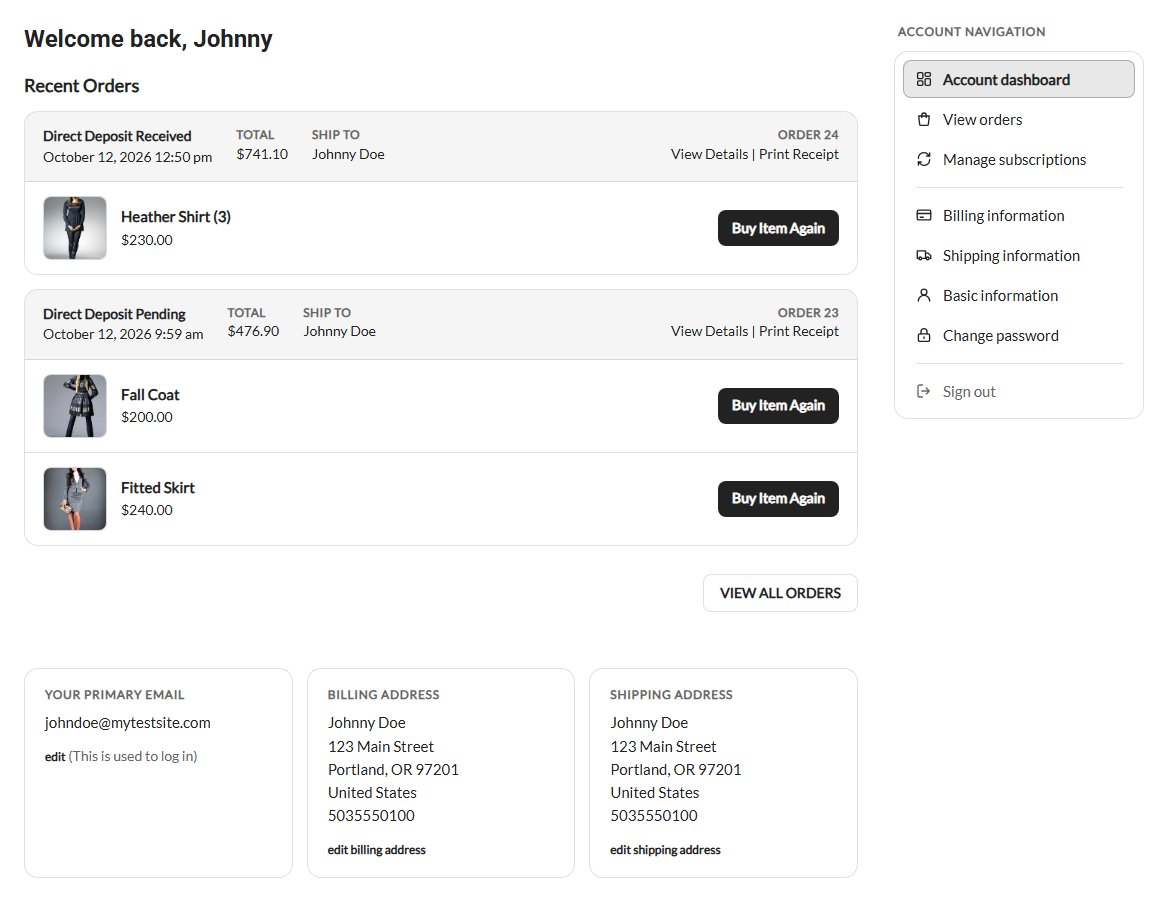The image size is (1168, 902).
Task: Open the Heather Shirt product thumbnail
Action: coord(74,228)
